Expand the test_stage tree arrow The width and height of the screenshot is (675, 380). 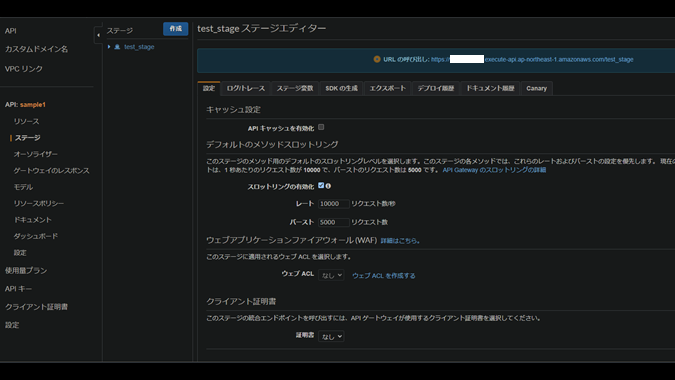[x=109, y=46]
